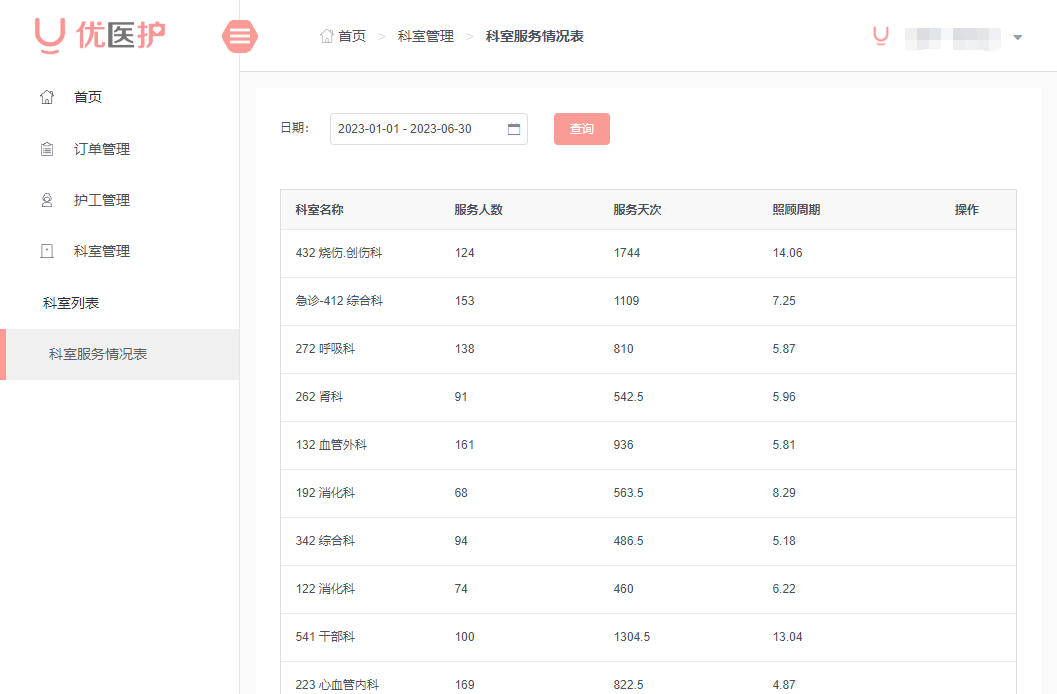This screenshot has width=1057, height=694.
Task: Go to 首页 breadcrumb link
Action: pyautogui.click(x=352, y=36)
